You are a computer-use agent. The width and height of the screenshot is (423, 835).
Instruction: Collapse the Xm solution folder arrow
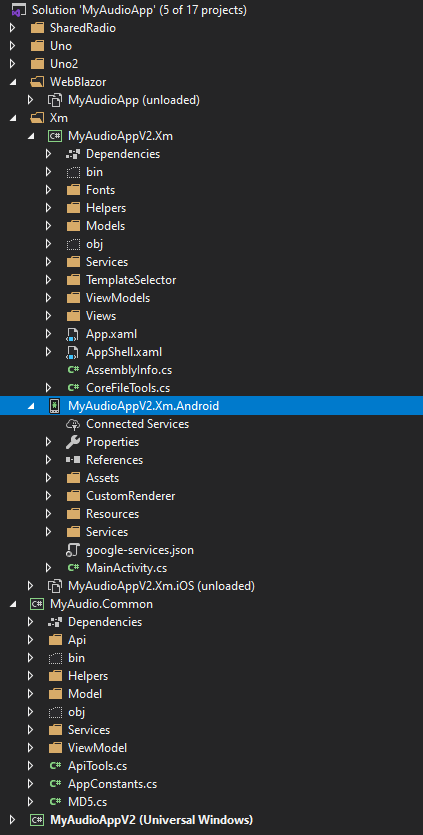13,118
